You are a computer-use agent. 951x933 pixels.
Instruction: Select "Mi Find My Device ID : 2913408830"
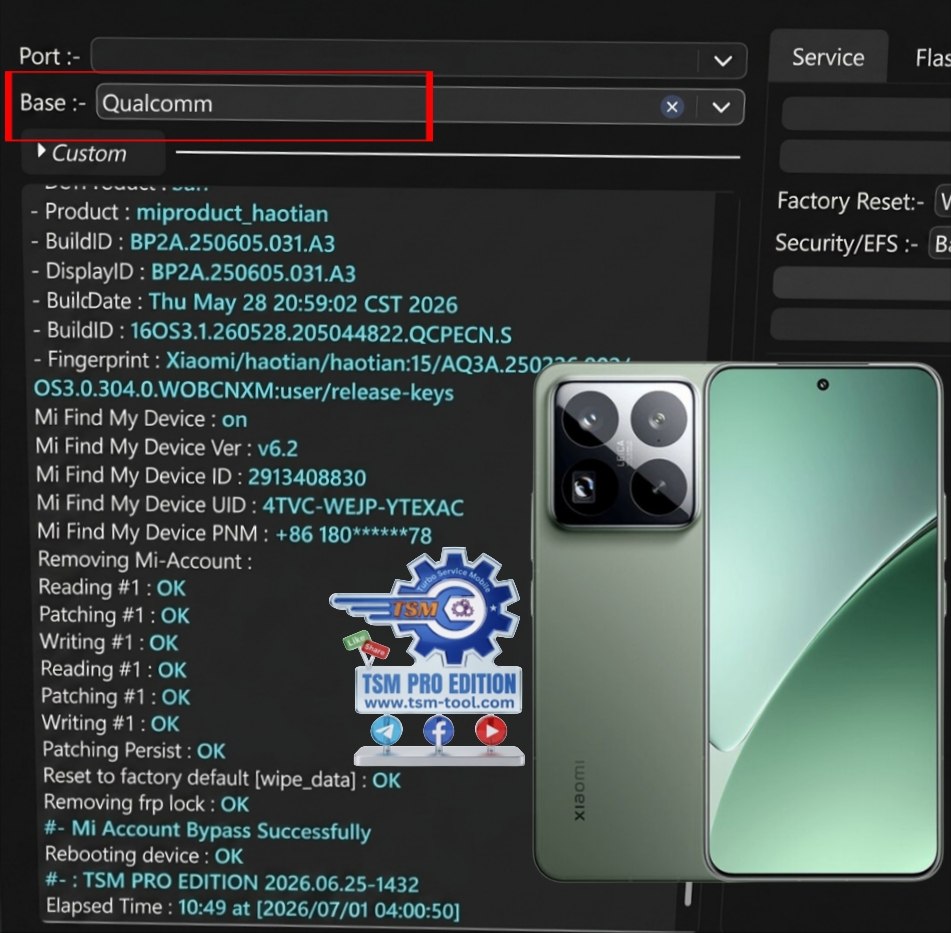point(201,476)
